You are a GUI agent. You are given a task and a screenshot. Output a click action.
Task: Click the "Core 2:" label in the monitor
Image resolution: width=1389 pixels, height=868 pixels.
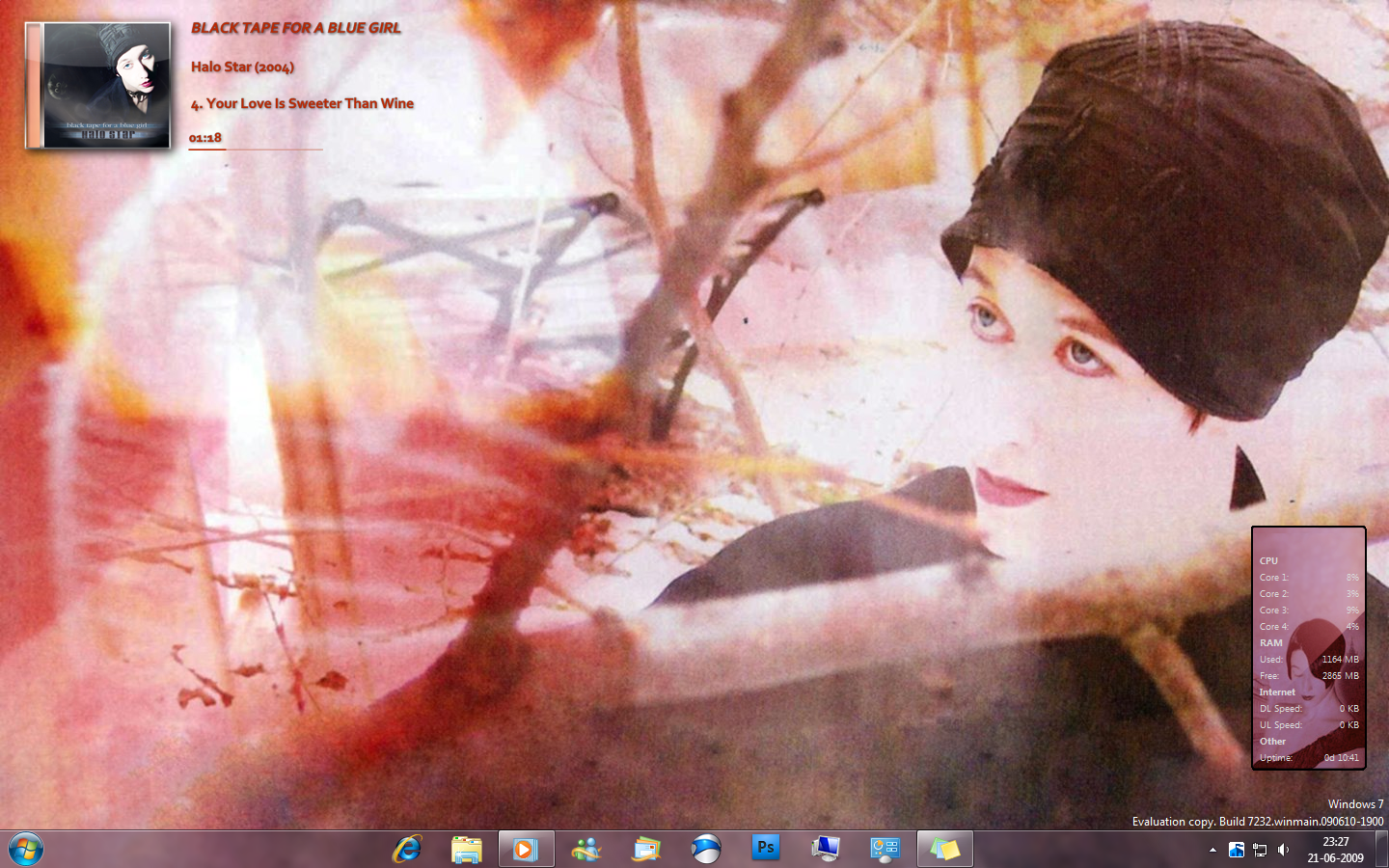pos(1273,593)
